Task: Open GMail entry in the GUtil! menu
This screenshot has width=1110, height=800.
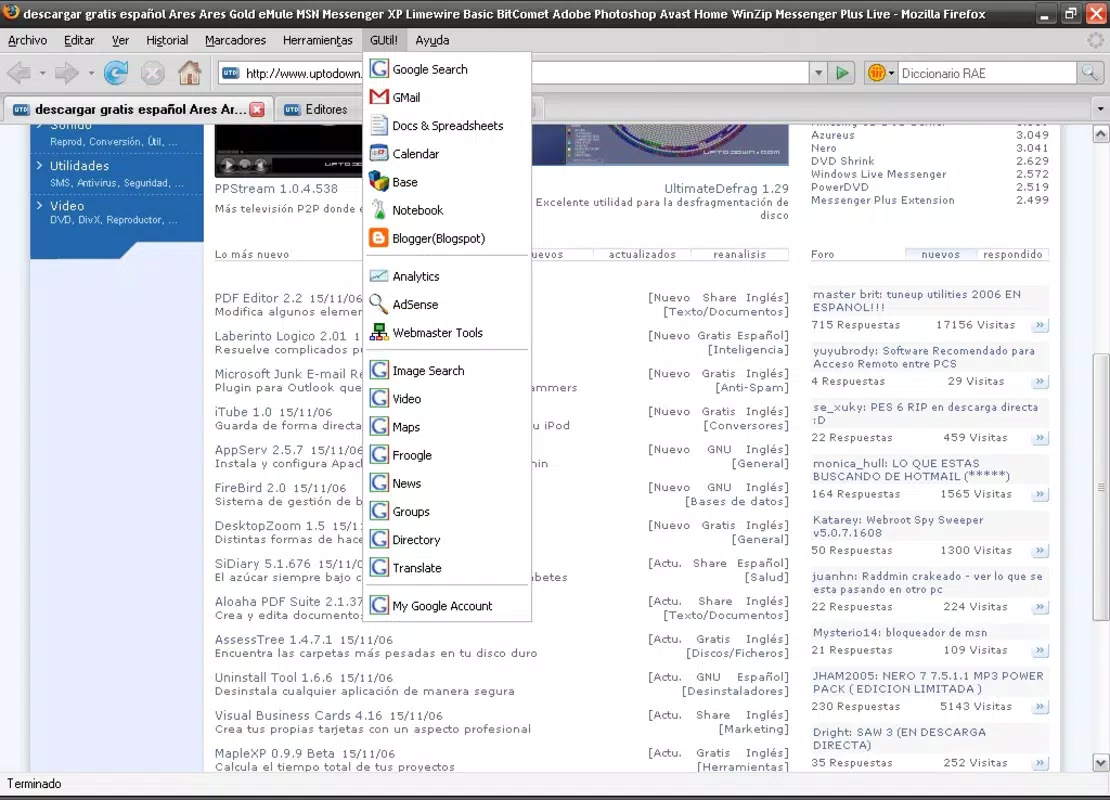Action: point(447,98)
